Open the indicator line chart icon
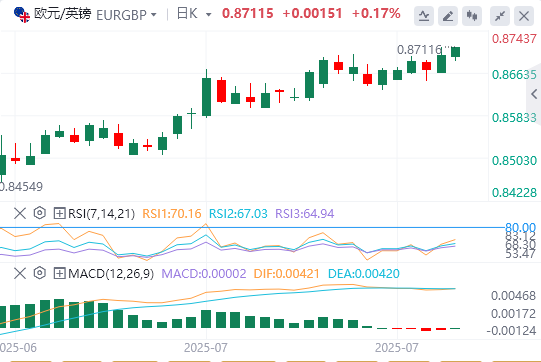Viewport: 541px width, 362px height. pos(424,16)
